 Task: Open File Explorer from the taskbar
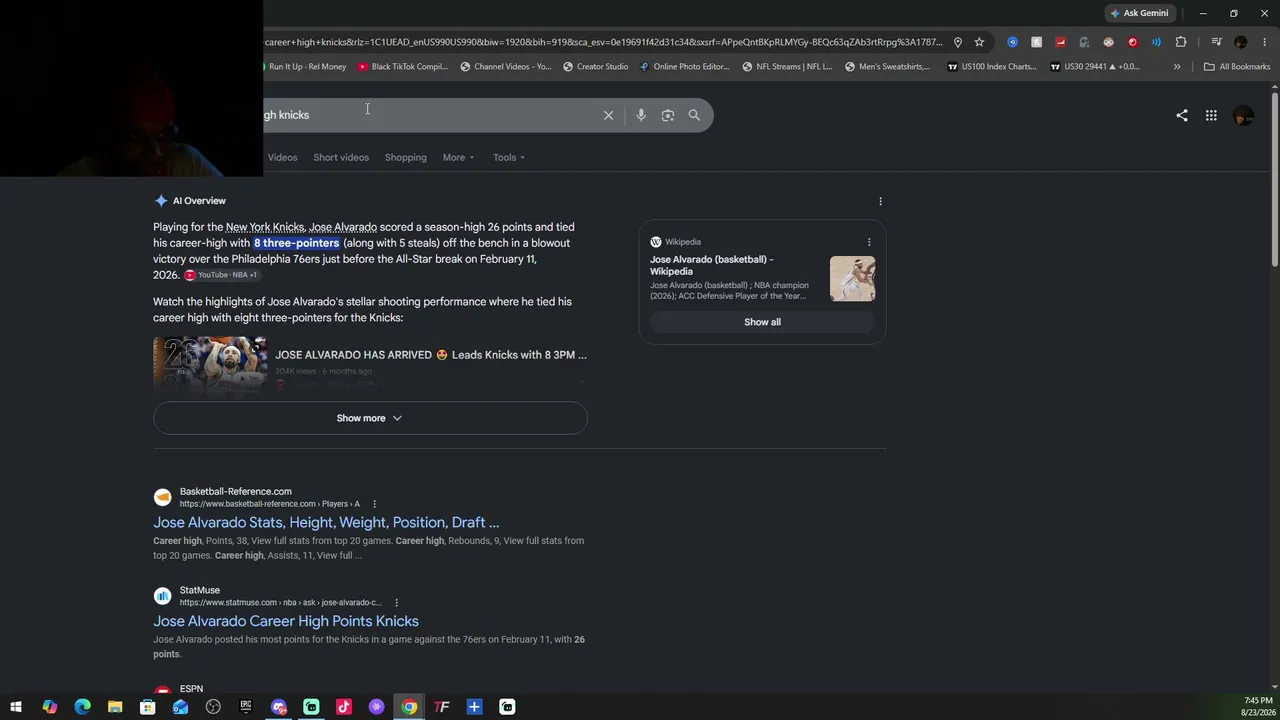pyautogui.click(x=115, y=707)
